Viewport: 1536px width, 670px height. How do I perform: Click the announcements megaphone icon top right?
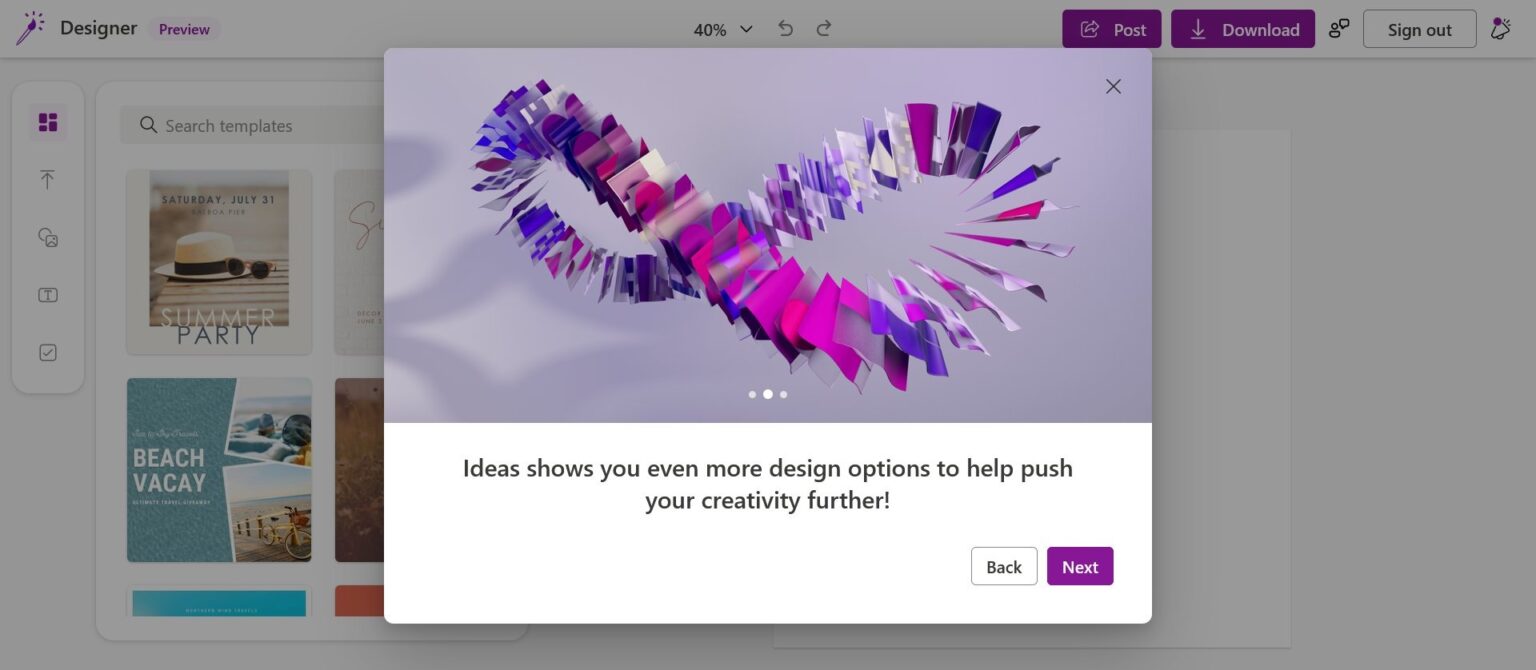[1499, 29]
